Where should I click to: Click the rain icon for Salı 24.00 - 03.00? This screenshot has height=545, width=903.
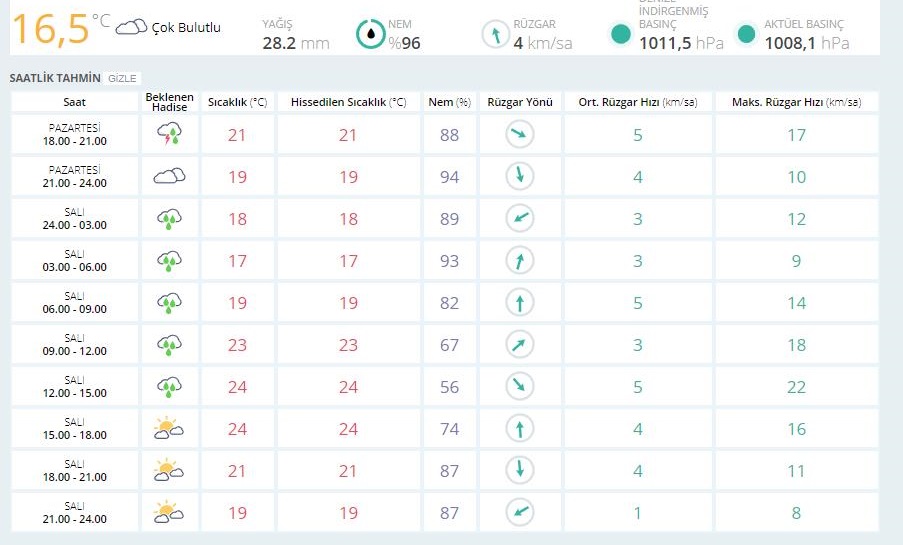tap(169, 218)
